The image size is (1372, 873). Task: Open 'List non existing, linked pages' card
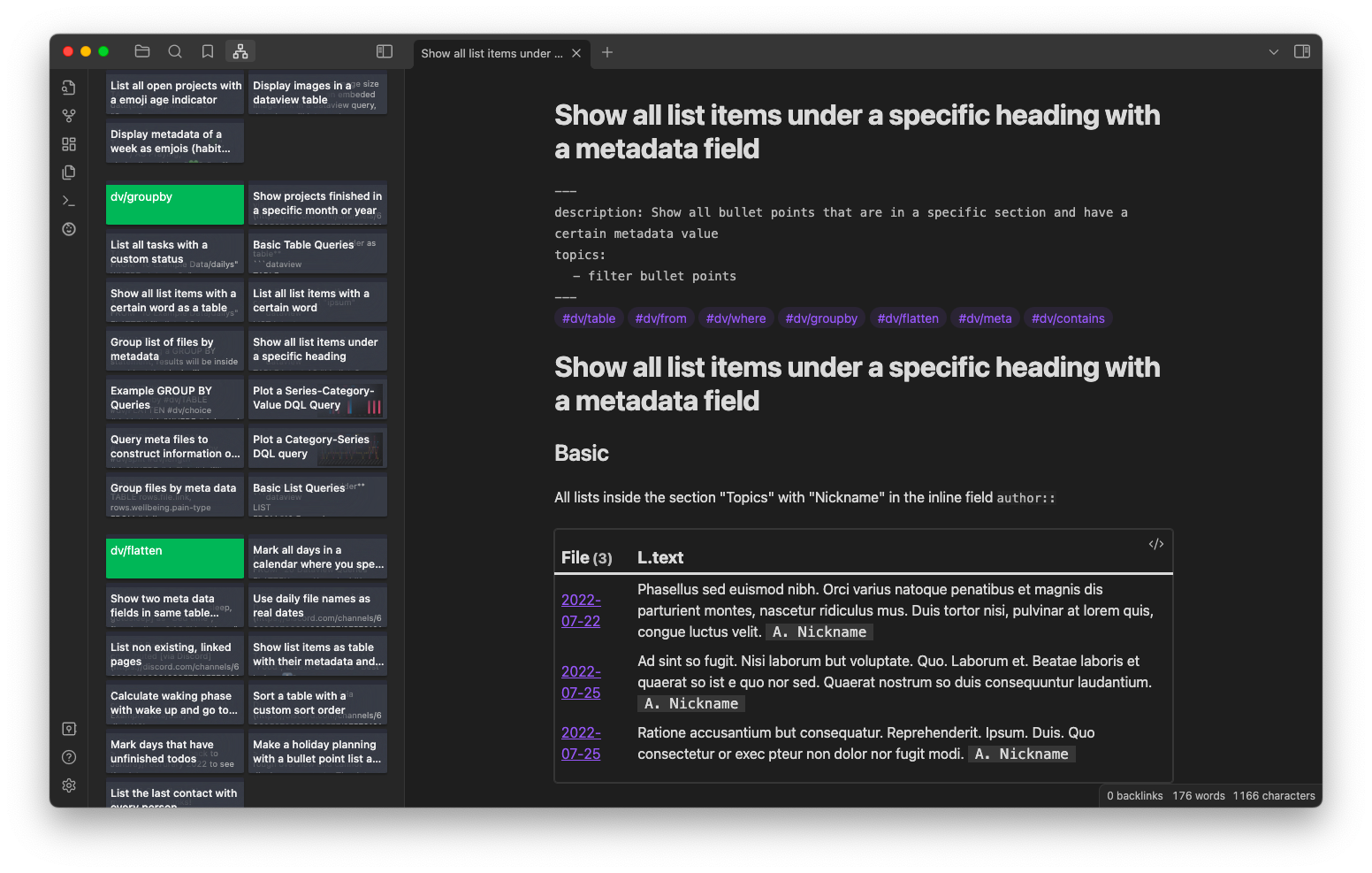[x=175, y=655]
